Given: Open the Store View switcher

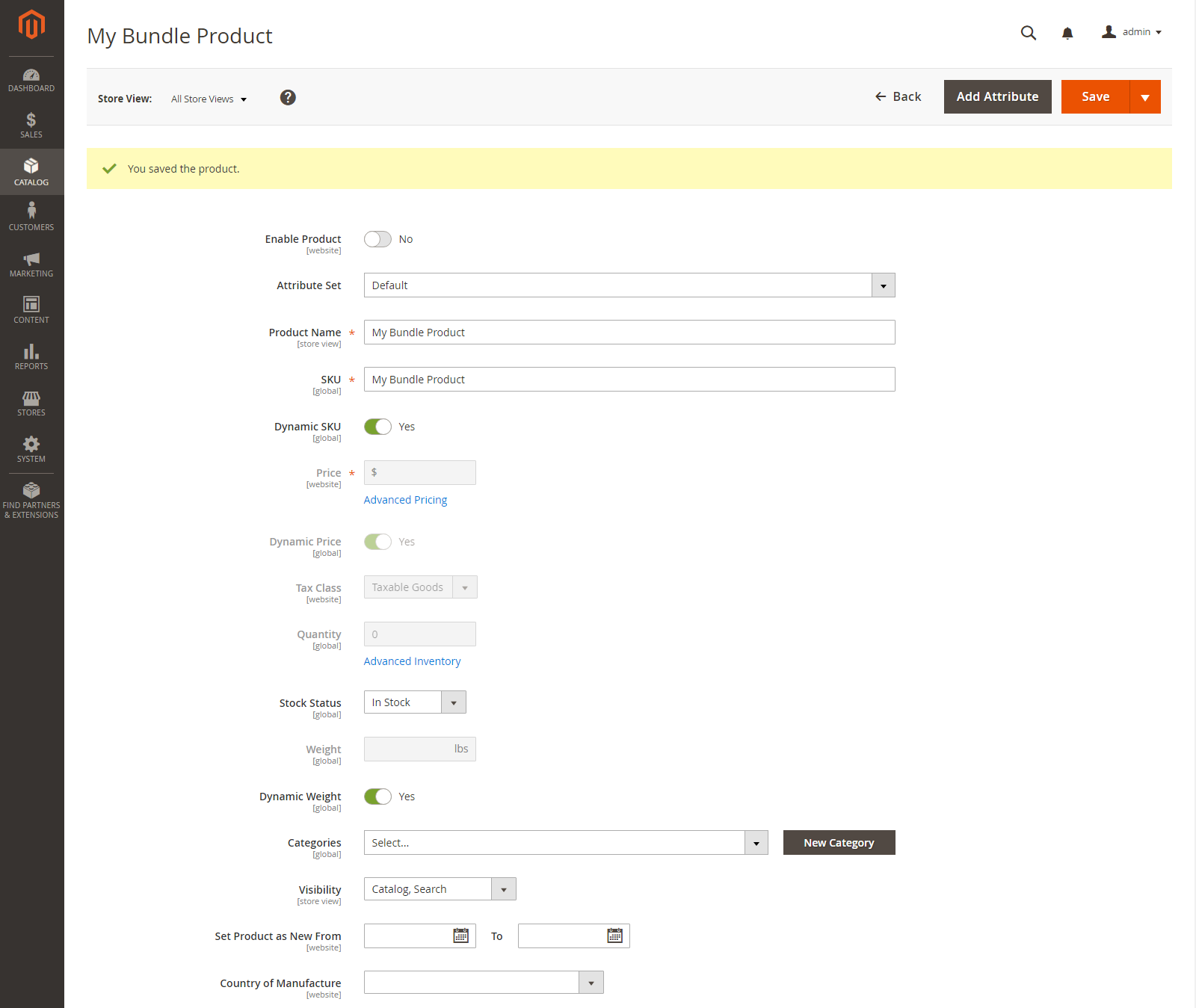Looking at the screenshot, I should click(x=209, y=99).
